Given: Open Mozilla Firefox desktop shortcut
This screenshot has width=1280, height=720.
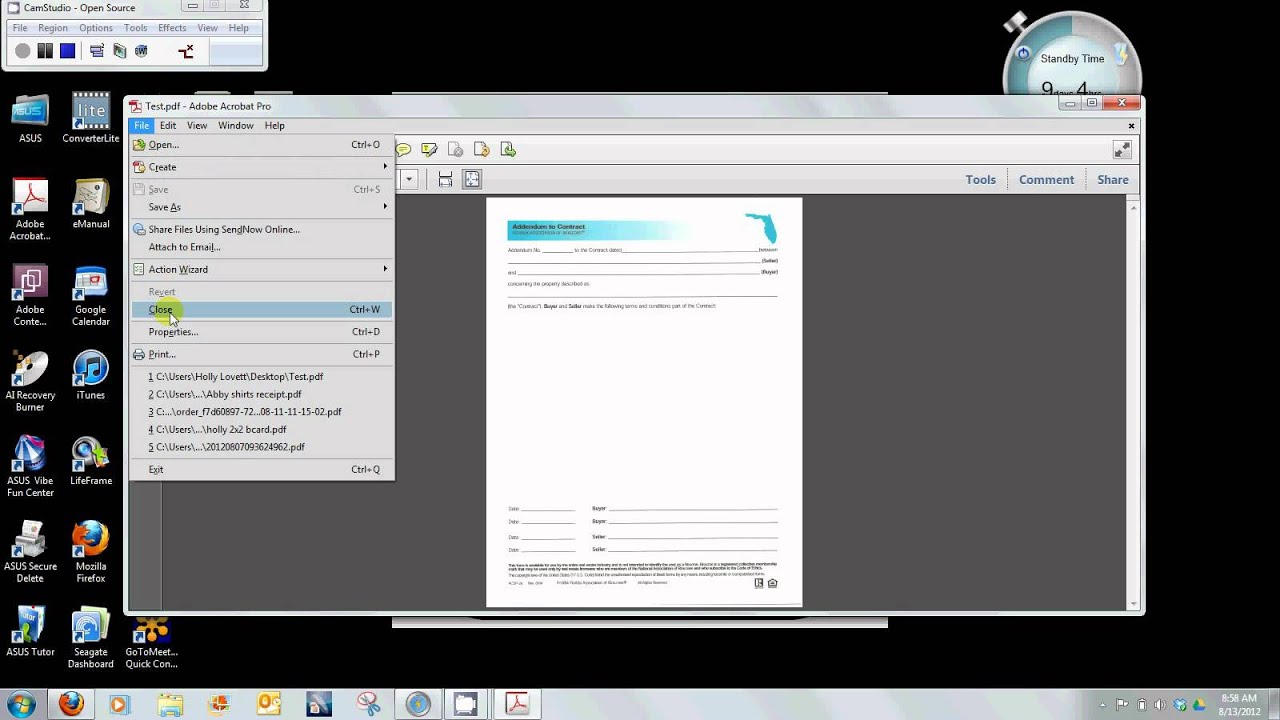Looking at the screenshot, I should click(x=90, y=553).
